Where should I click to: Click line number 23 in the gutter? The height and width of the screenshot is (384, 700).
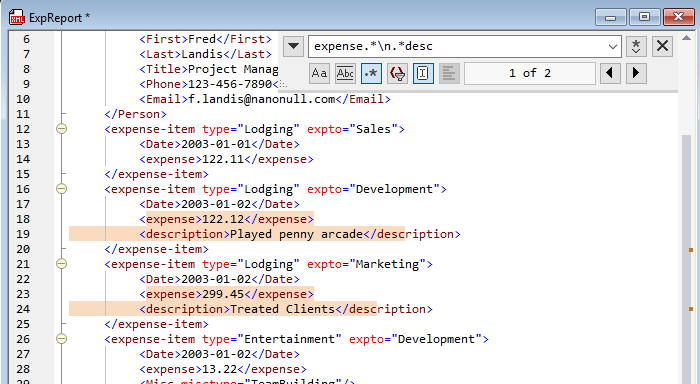coord(23,294)
